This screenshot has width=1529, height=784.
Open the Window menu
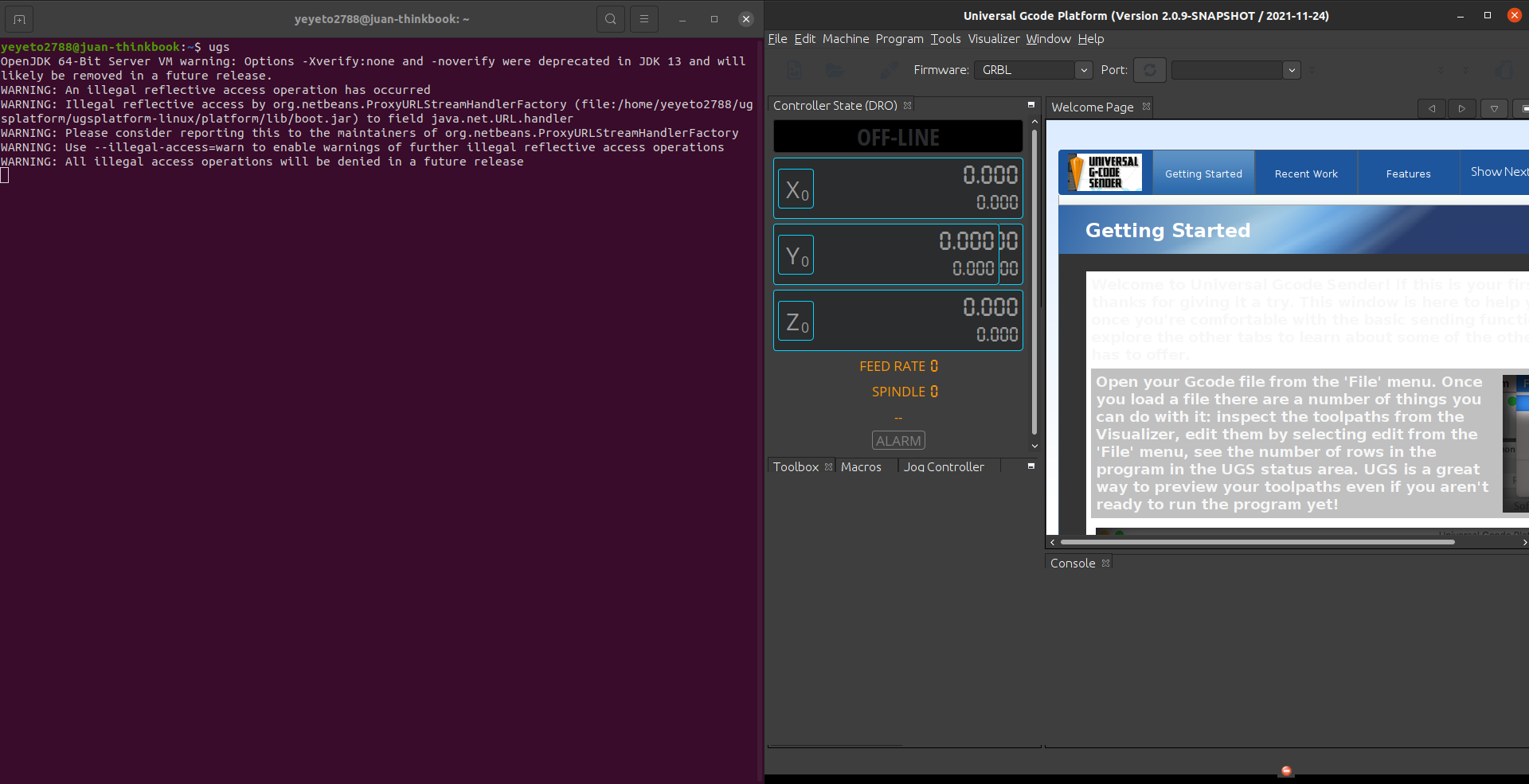[x=1048, y=39]
